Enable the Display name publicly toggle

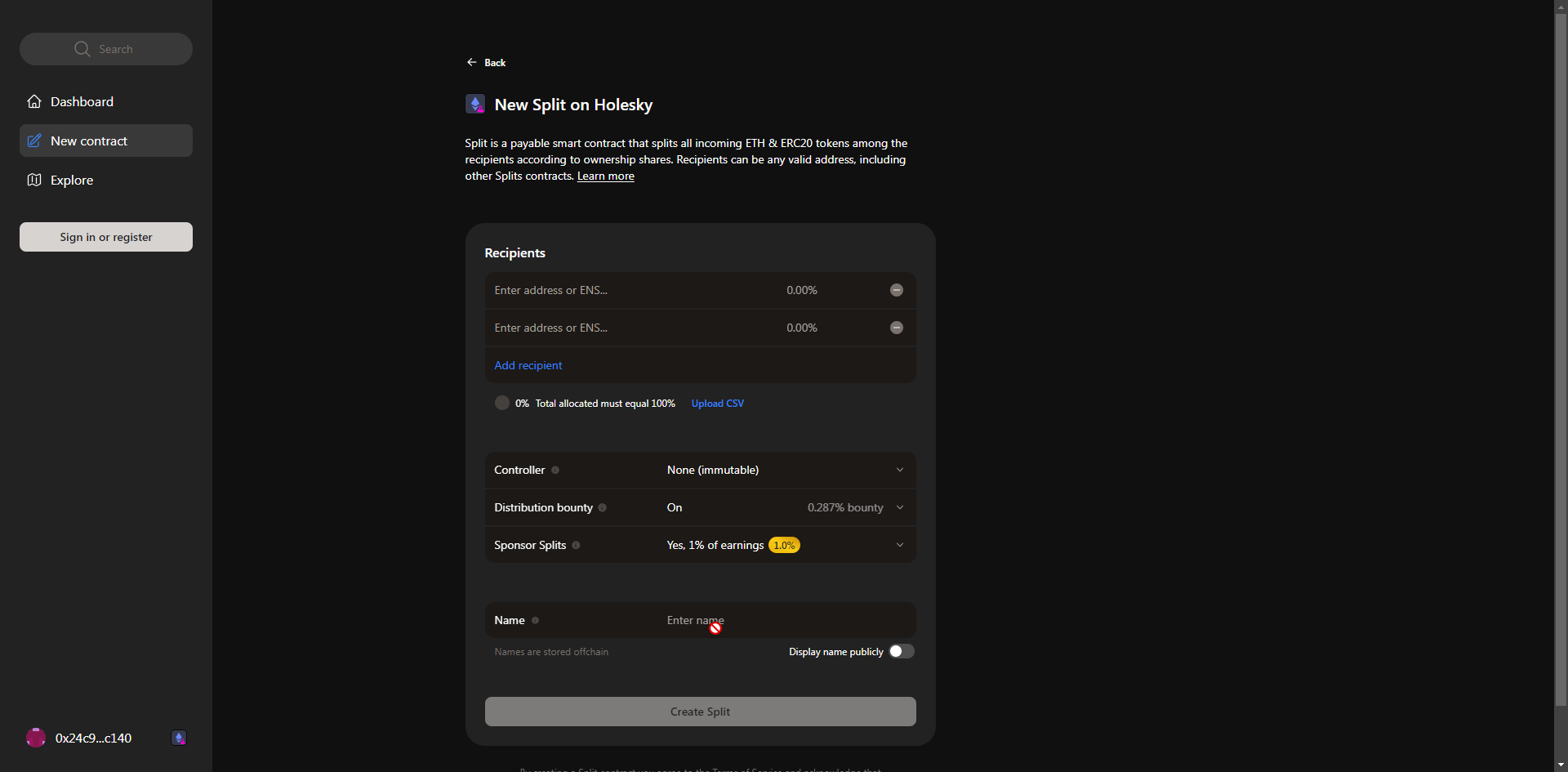point(902,651)
